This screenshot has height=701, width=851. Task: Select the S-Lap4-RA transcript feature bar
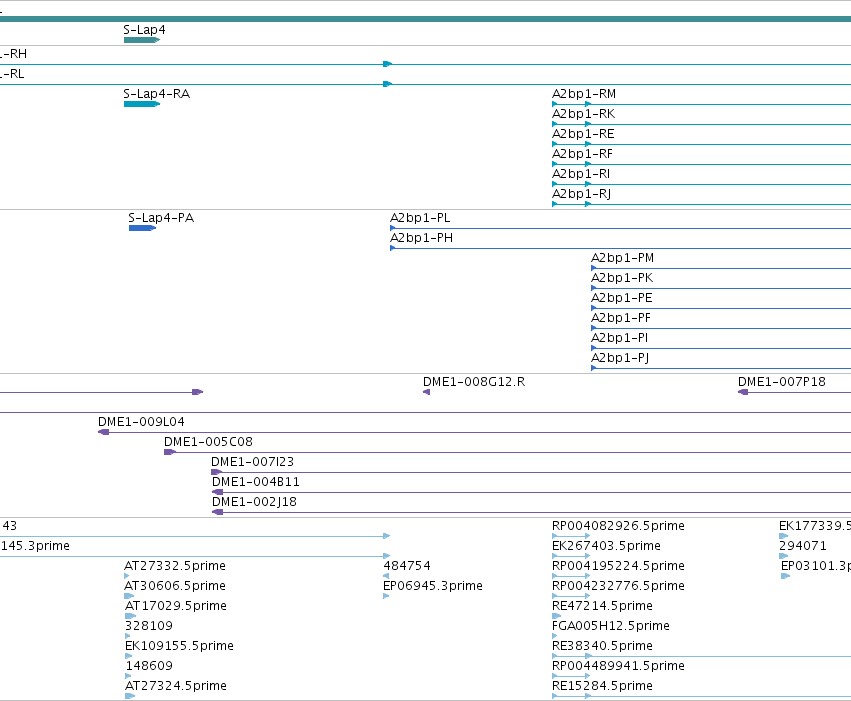[x=142, y=104]
